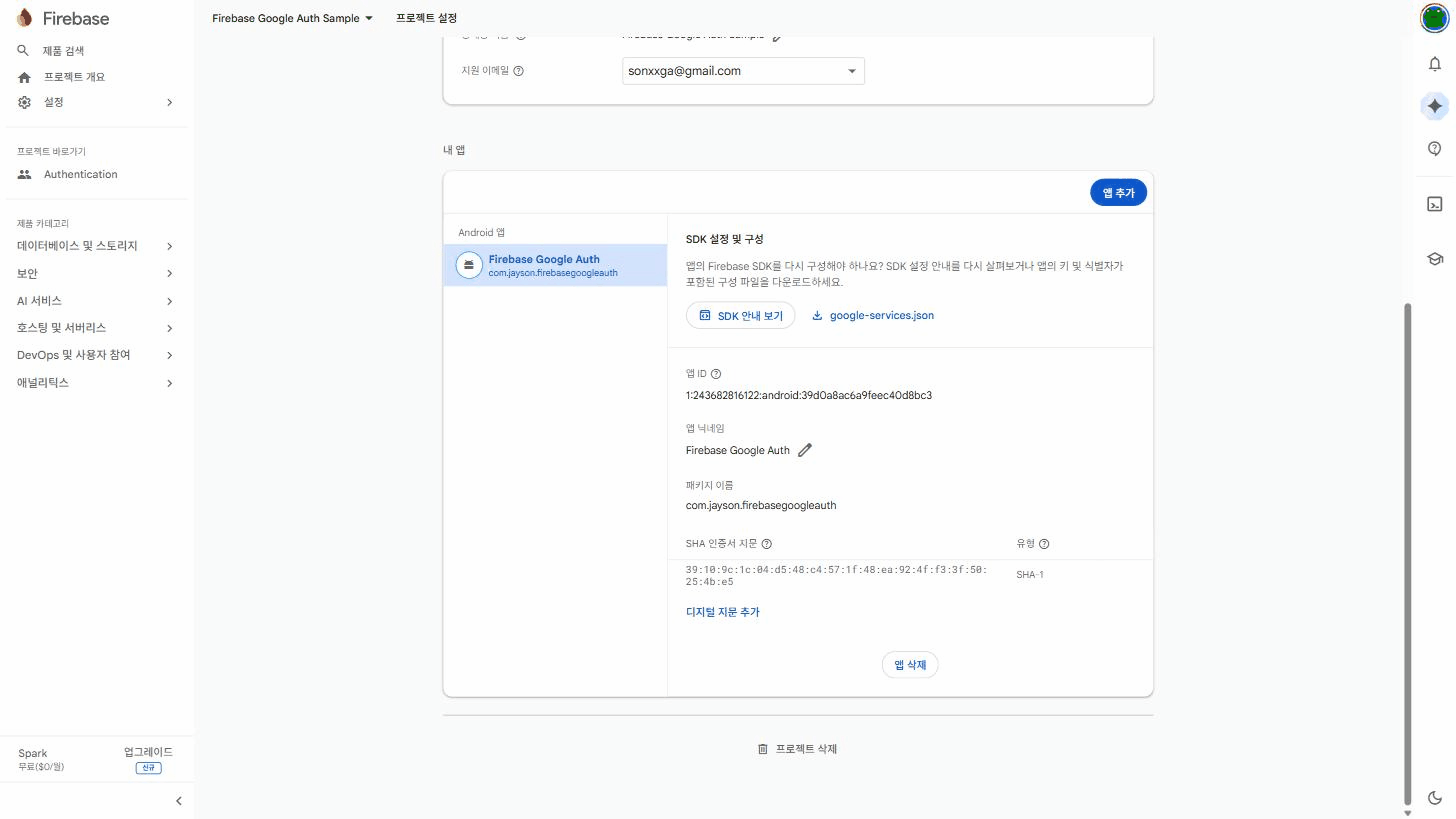Select the 프로젝트 설정 tab in the top bar
1456x819 pixels.
pos(426,18)
